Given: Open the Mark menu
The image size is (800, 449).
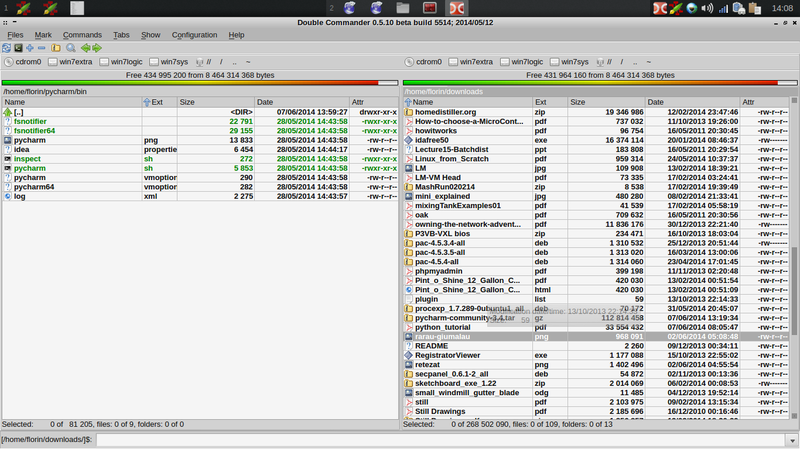Looking at the screenshot, I should click(43, 35).
